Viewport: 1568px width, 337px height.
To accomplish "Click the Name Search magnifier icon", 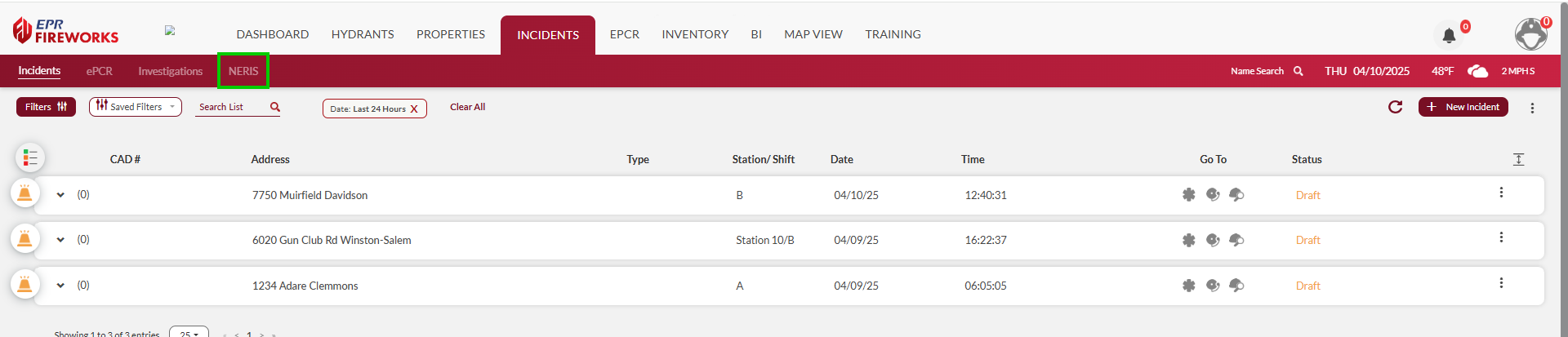I will pyautogui.click(x=1298, y=71).
